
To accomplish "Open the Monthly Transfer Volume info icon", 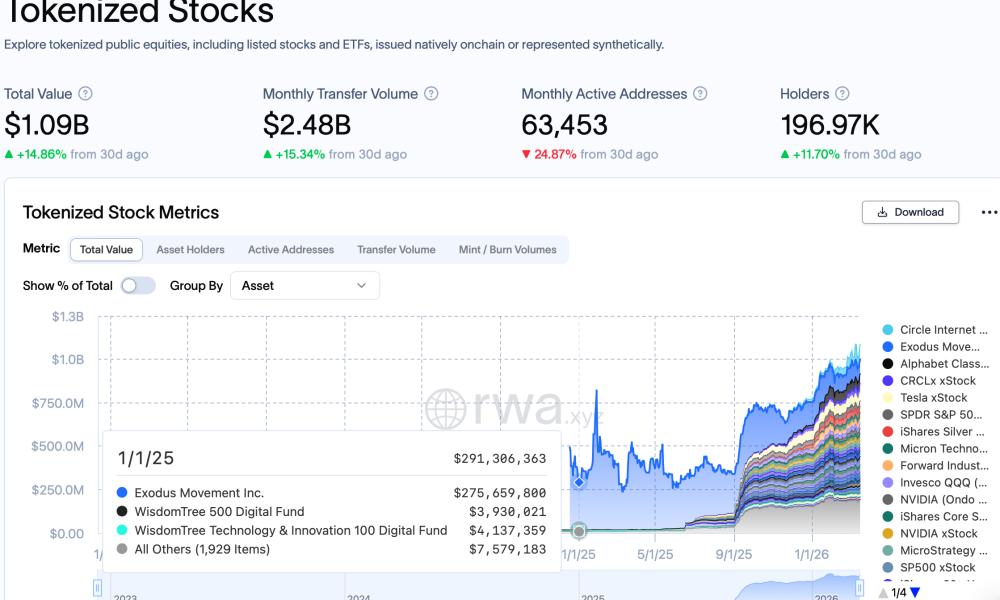I will tap(431, 94).
